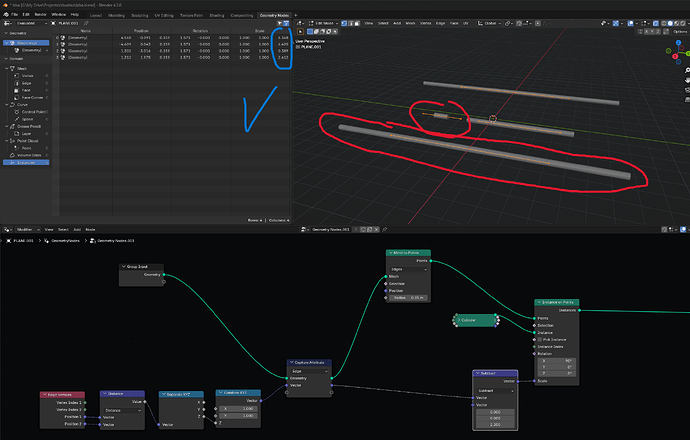Viewport: 690px width, 440px height.
Task: Collapse the Geometry panel header
Action: point(16,33)
